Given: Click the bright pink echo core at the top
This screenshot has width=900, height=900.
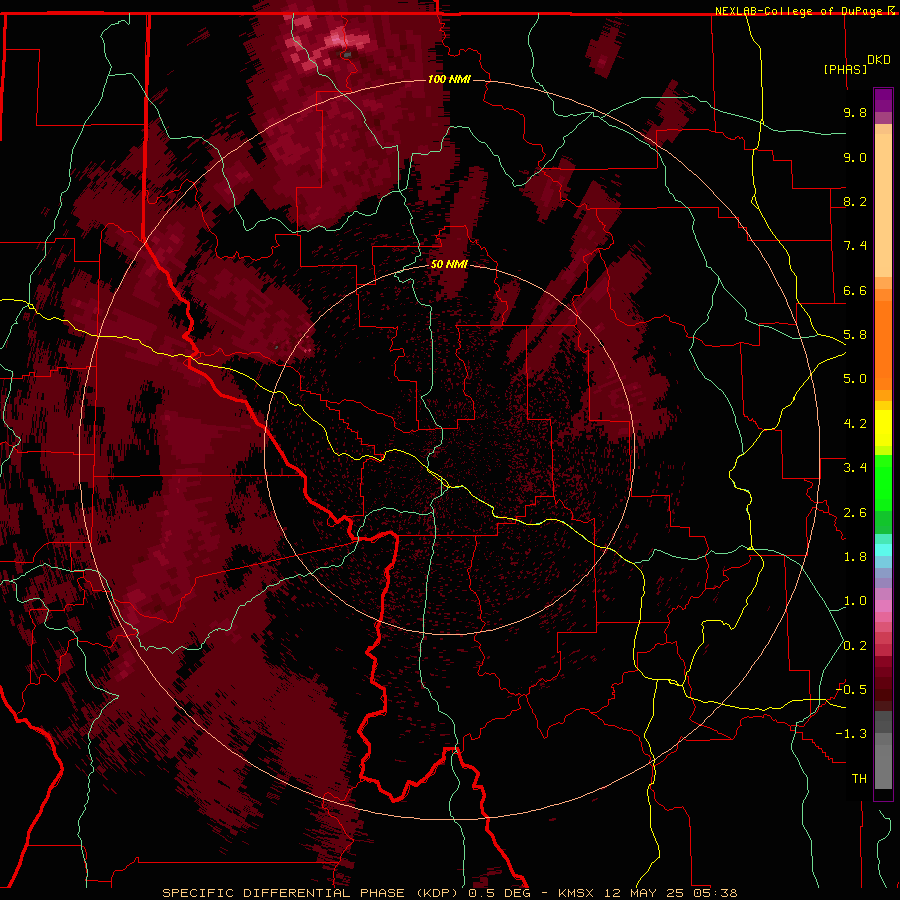Looking at the screenshot, I should click(337, 40).
